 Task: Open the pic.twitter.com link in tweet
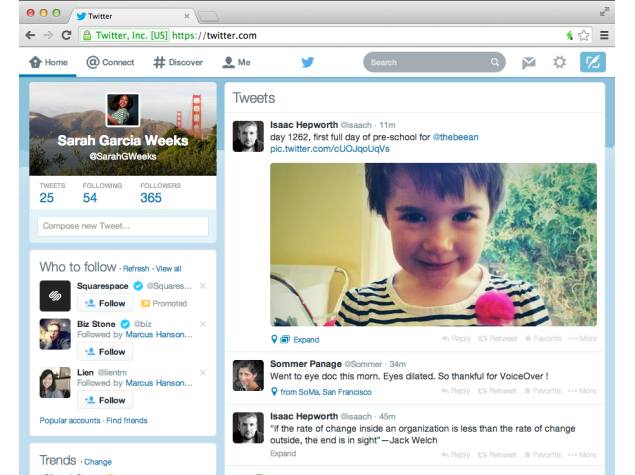click(x=330, y=148)
